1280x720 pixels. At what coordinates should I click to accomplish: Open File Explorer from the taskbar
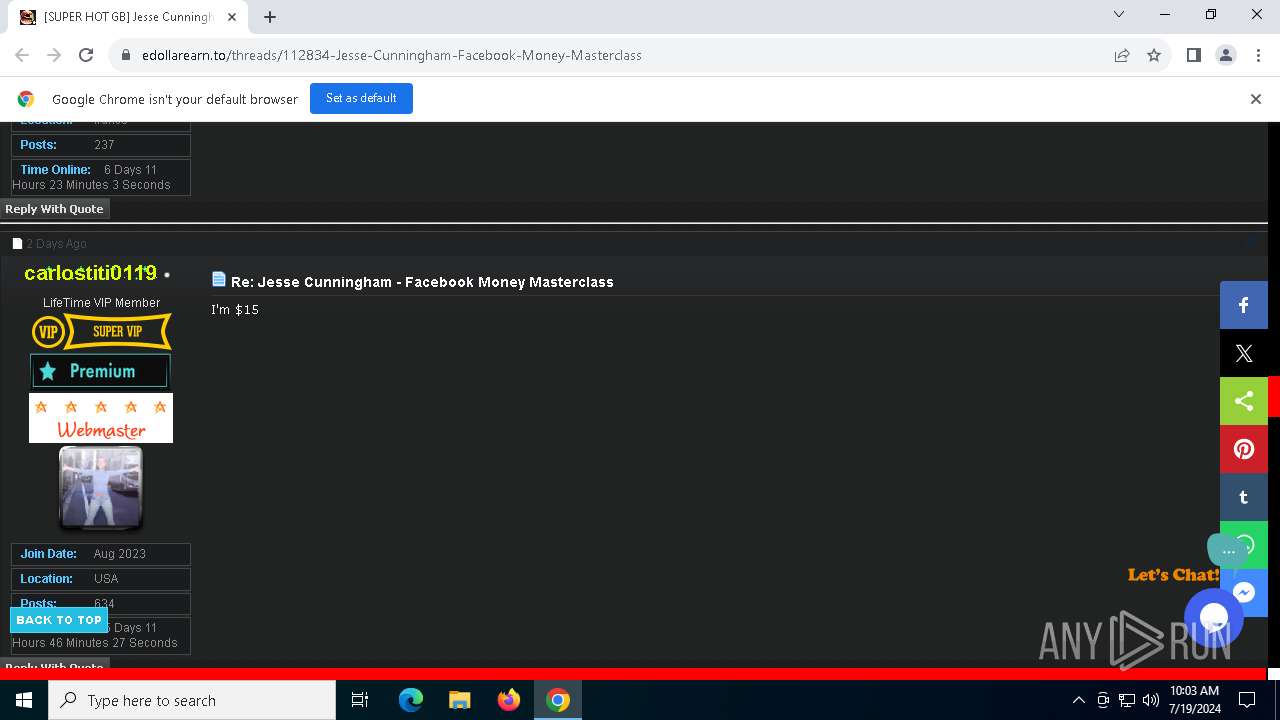click(x=460, y=700)
